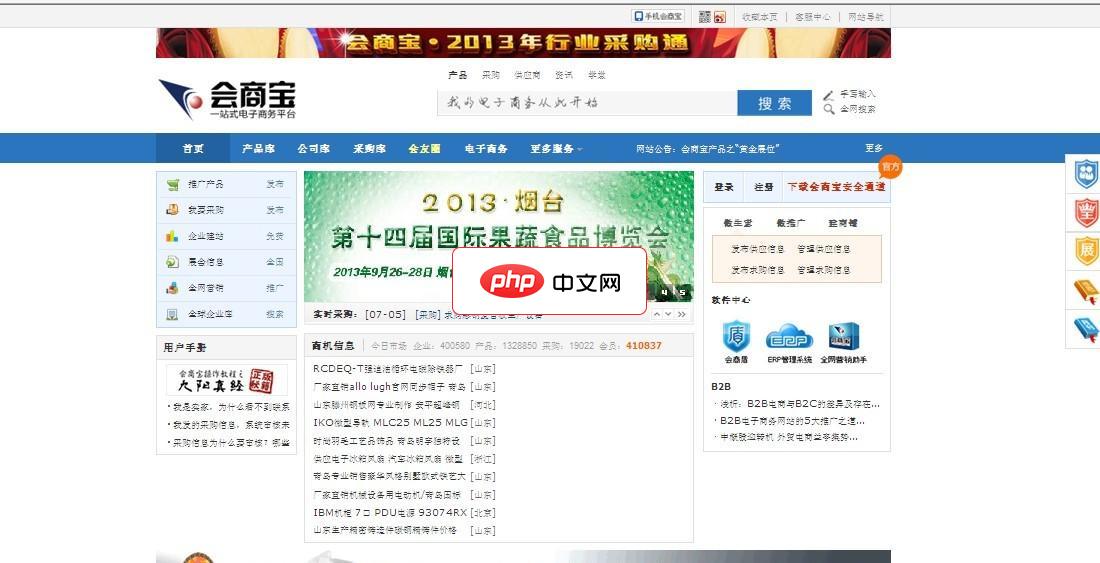1100x563 pixels.
Task: Open the 全网营销助手 software box icon
Action: coord(843,337)
